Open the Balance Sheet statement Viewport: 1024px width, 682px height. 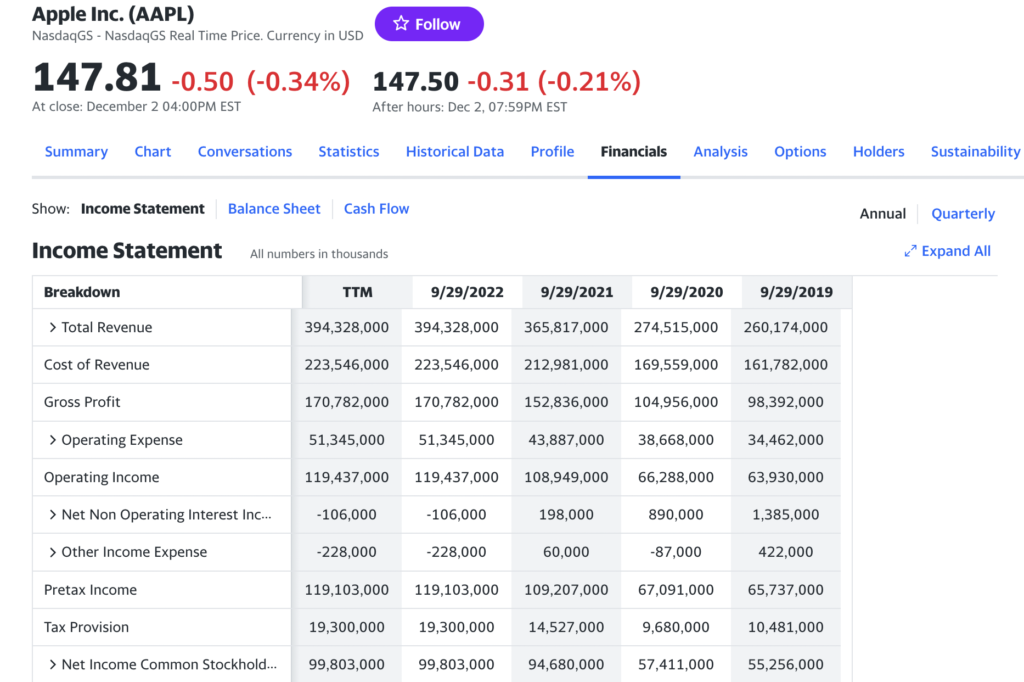point(274,209)
